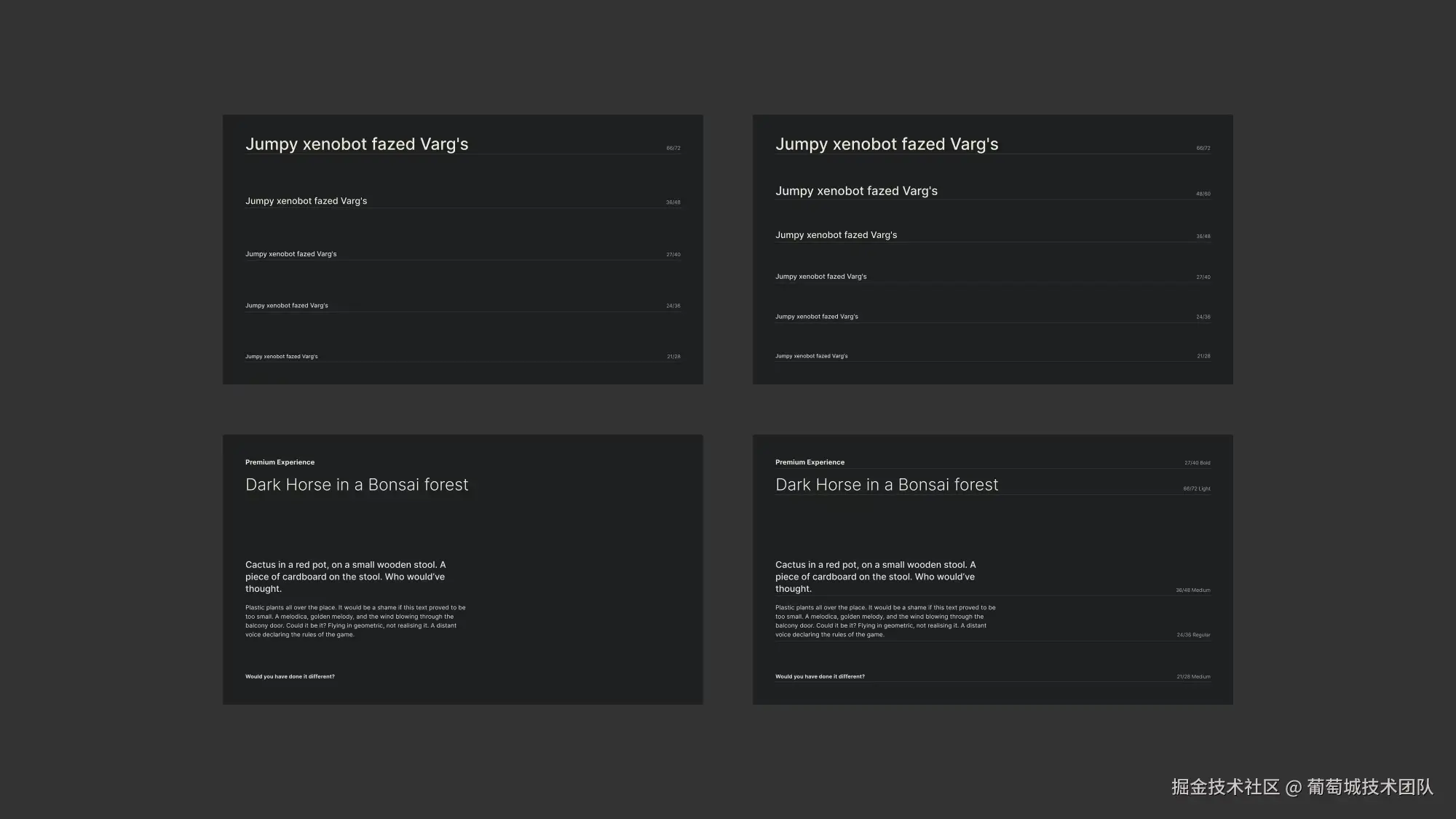Click the "66/72 Light" annotation label
The width and height of the screenshot is (1456, 819).
(1196, 489)
